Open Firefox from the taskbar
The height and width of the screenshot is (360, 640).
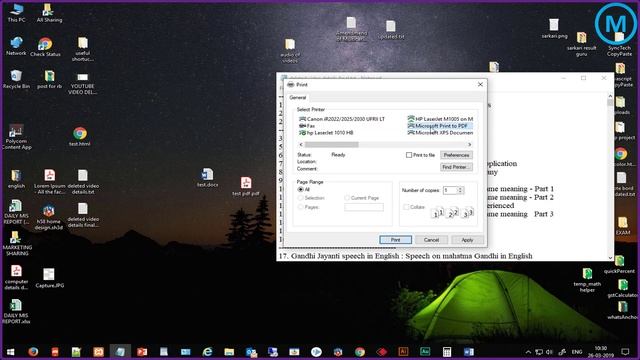[33, 352]
